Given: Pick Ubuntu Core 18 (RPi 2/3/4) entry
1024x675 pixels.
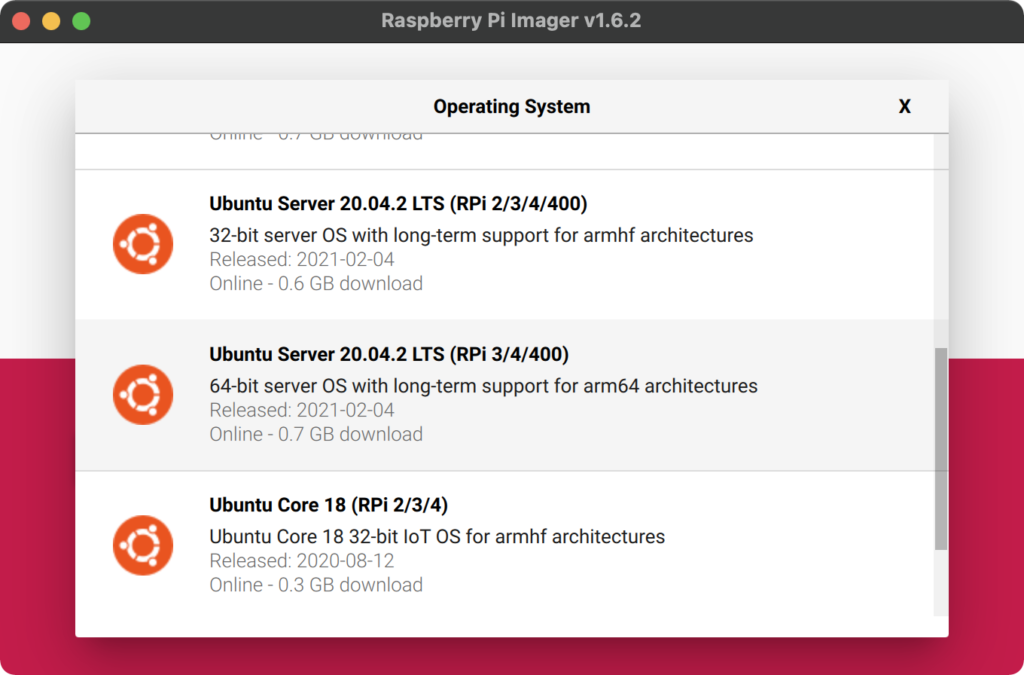Looking at the screenshot, I should [505, 544].
